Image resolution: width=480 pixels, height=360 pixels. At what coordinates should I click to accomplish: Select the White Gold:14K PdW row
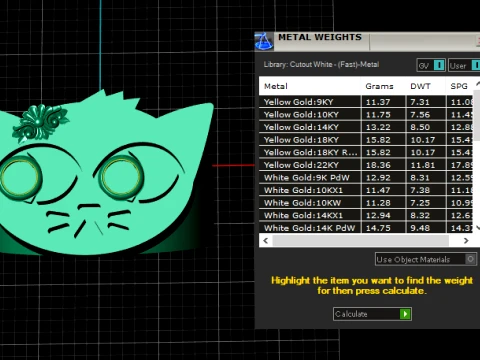[x=366, y=228]
